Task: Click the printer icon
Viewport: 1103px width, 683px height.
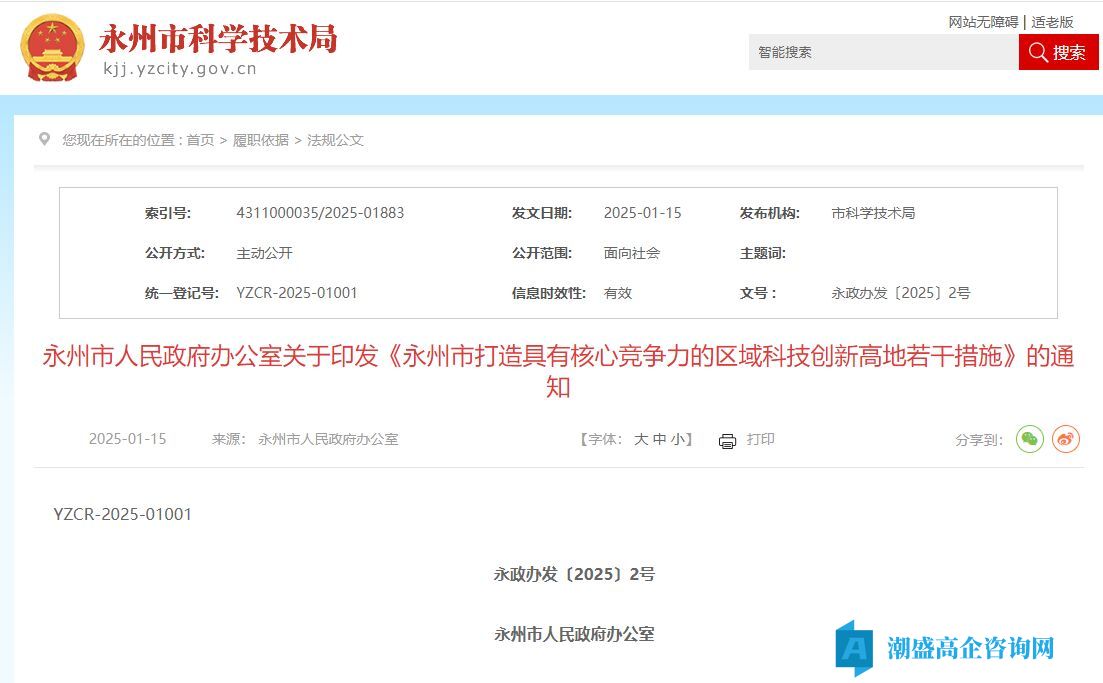Action: point(727,440)
